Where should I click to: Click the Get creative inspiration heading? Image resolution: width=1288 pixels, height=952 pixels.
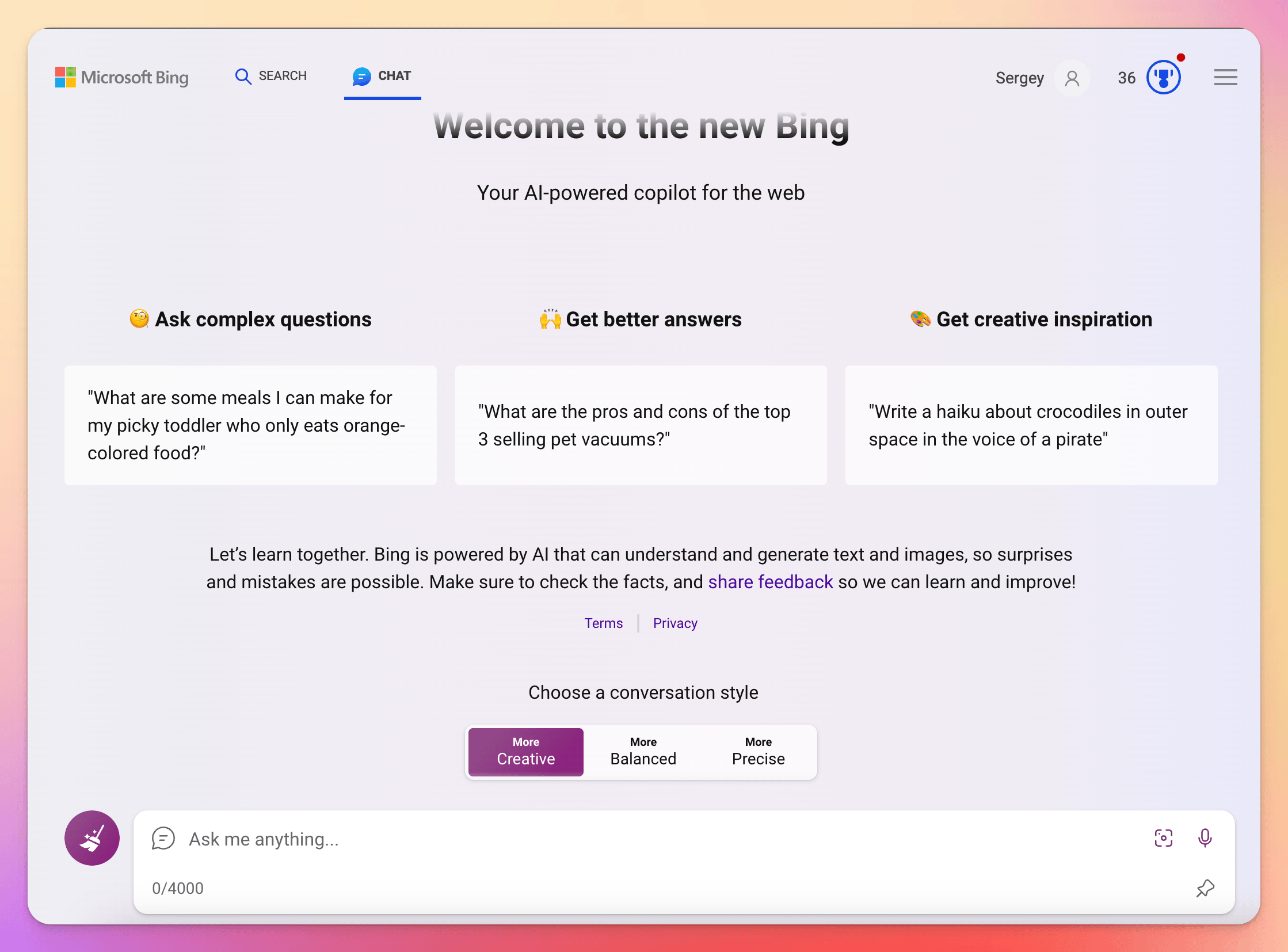(1031, 319)
